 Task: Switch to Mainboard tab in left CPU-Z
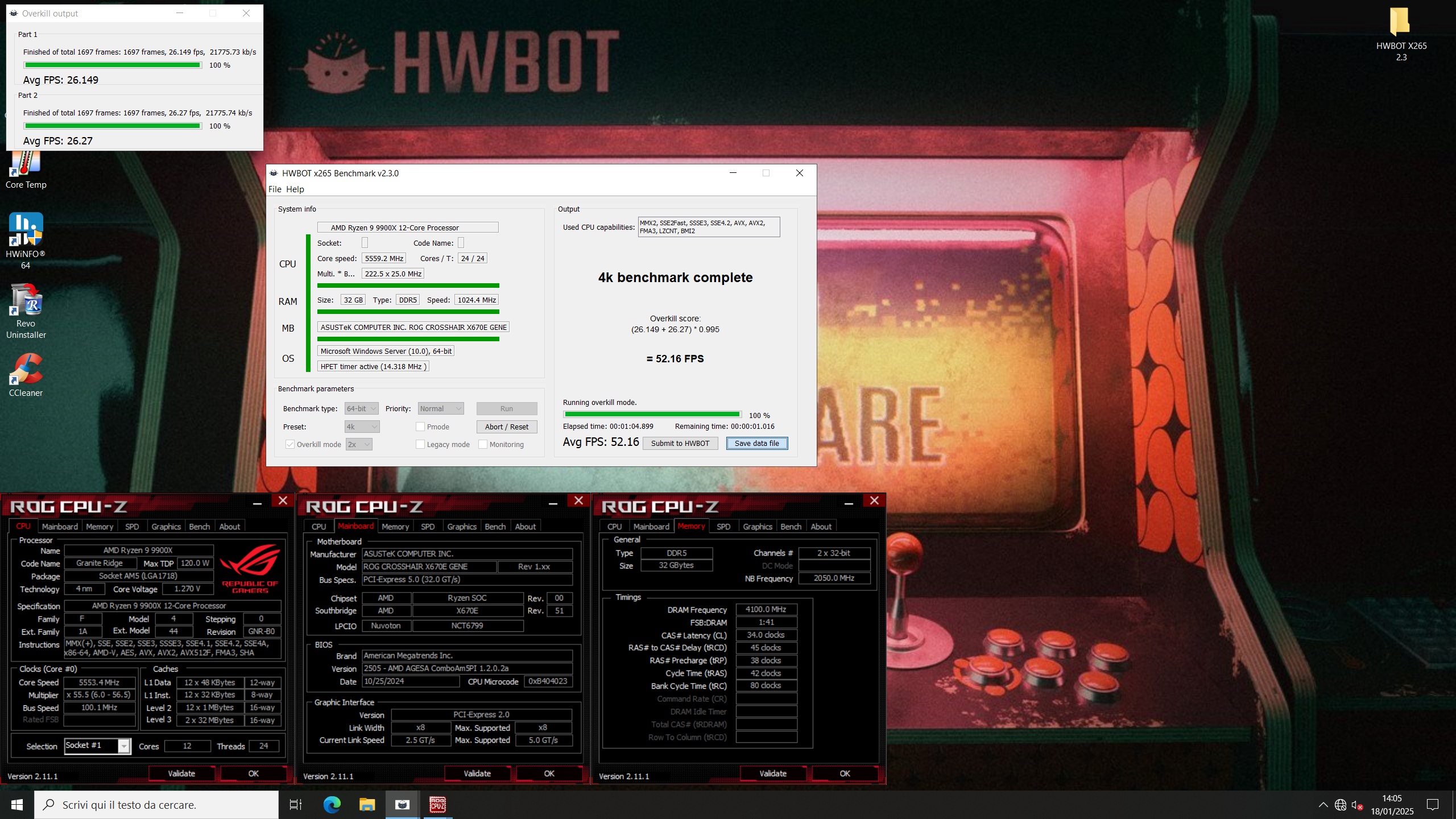60,527
